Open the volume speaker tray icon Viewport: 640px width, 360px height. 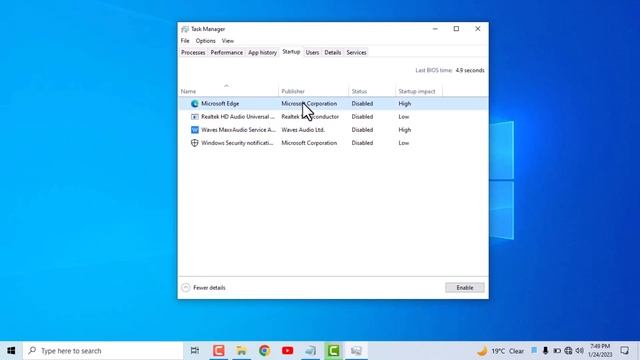click(x=580, y=351)
